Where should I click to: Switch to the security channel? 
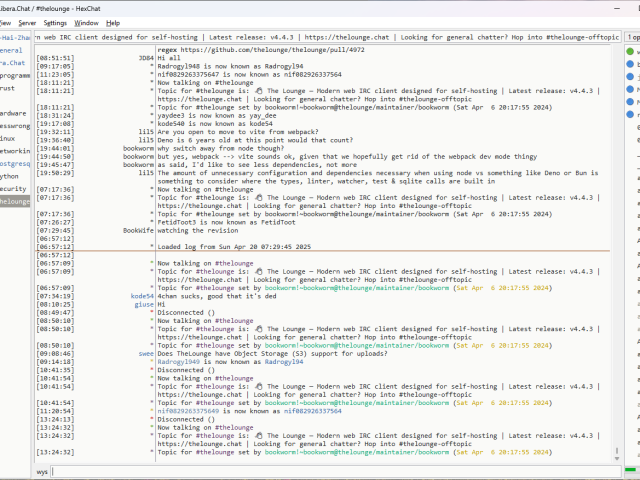(12, 188)
